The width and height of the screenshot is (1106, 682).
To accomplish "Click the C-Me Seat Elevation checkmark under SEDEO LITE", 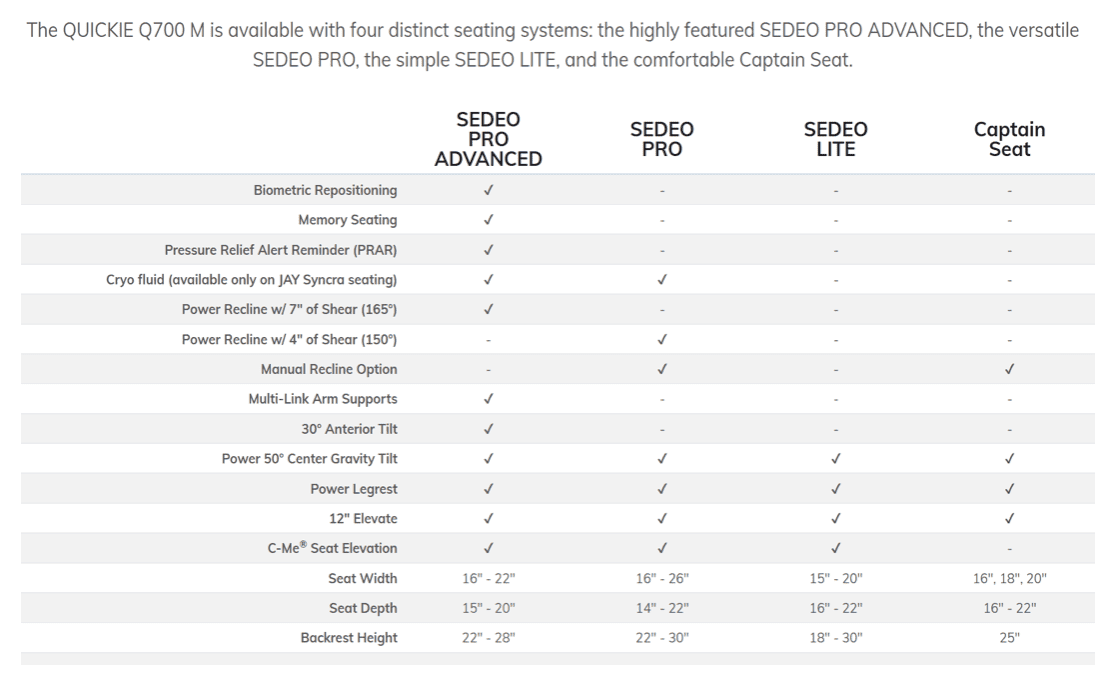I will coord(835,548).
